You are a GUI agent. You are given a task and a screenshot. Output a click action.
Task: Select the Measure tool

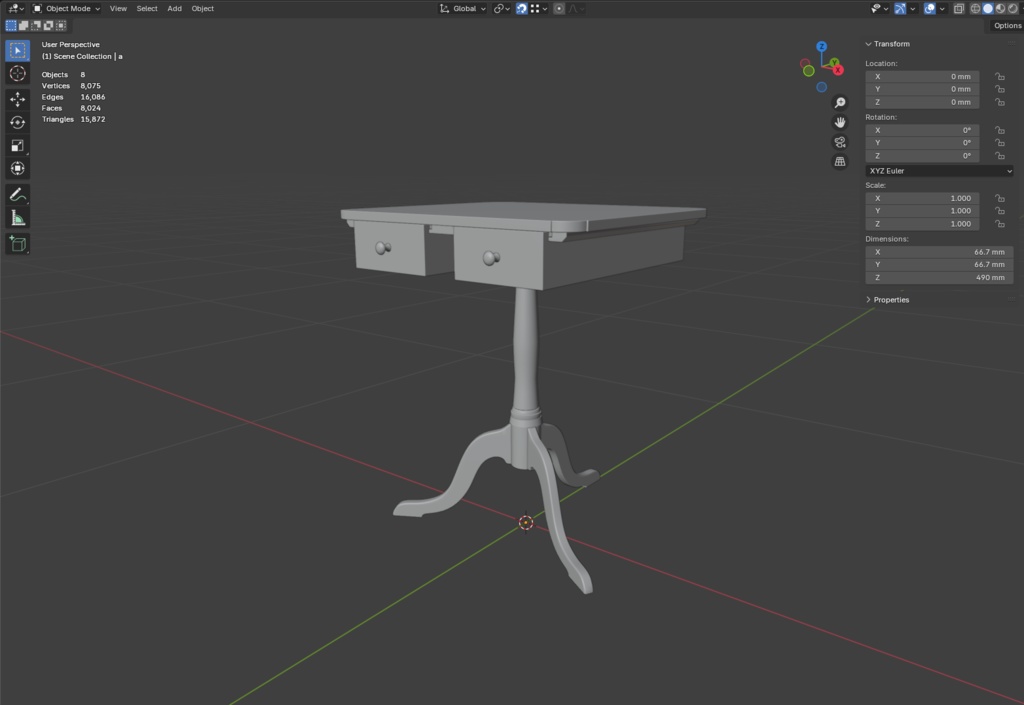(18, 218)
